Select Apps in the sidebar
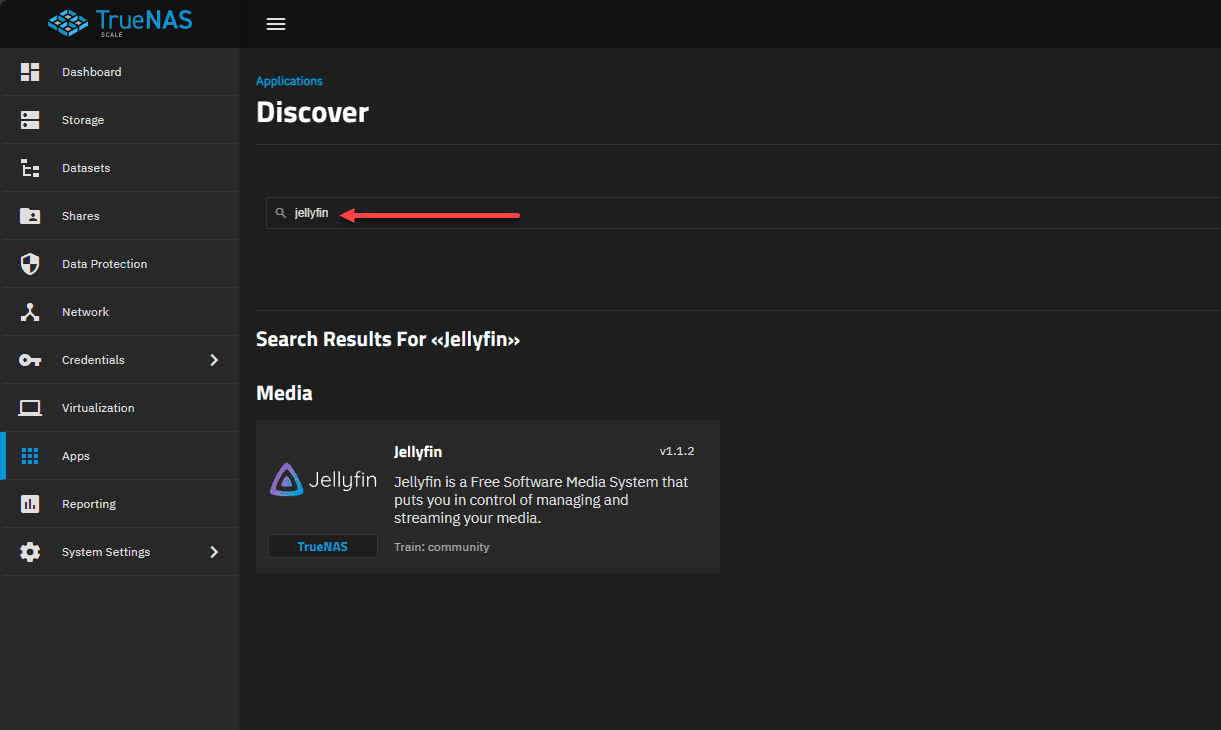This screenshot has width=1221, height=730. [x=120, y=456]
